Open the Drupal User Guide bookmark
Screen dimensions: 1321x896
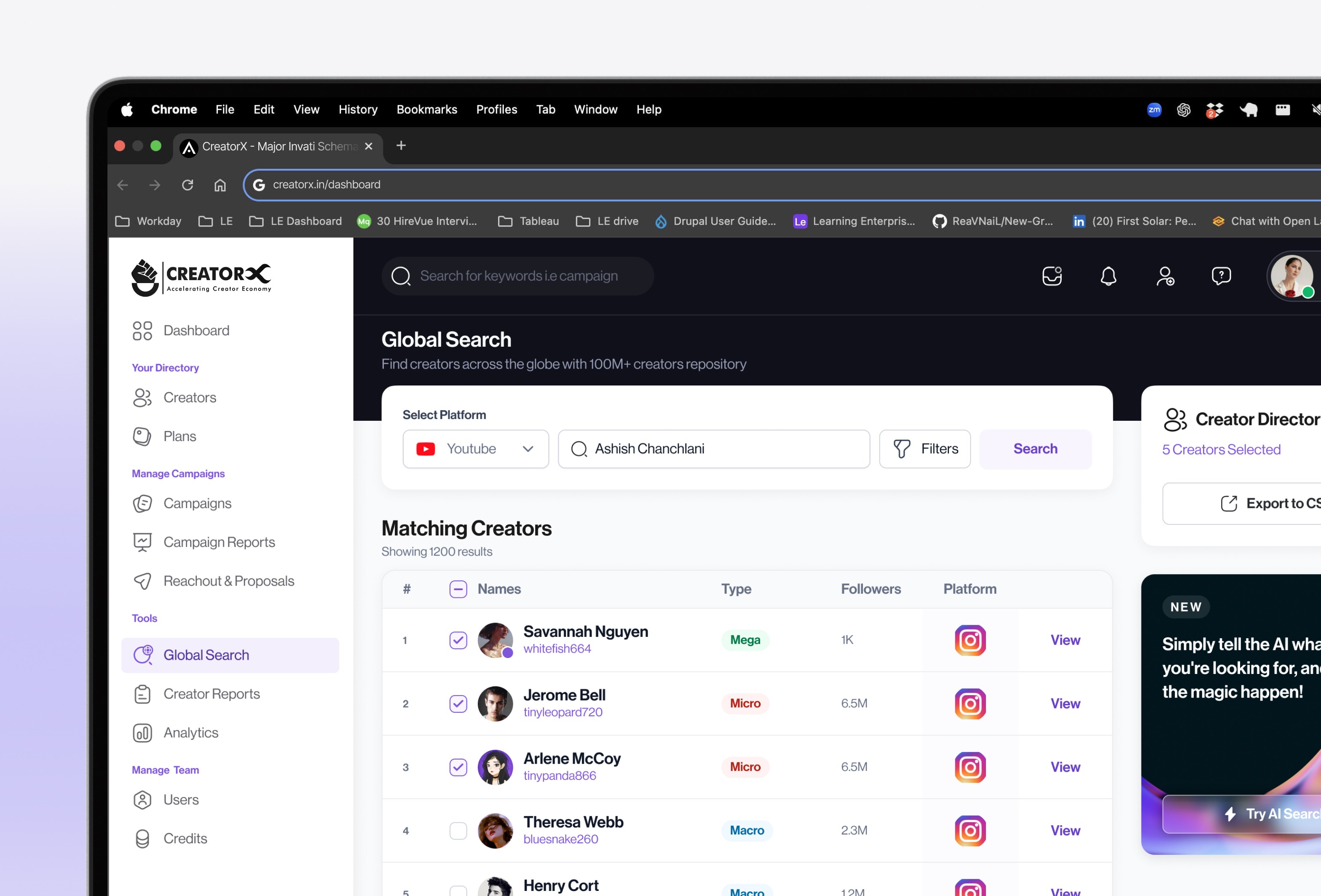(x=715, y=222)
